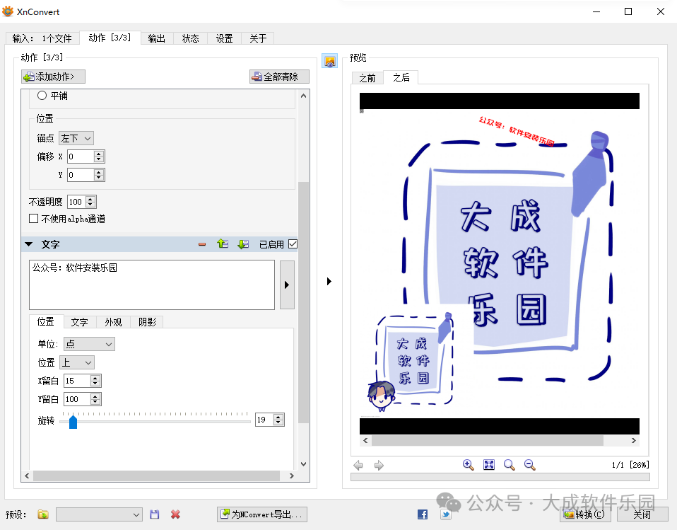Screen dimensions: 678x532
Task: Switch to the 之前 preview tab
Action: [x=367, y=78]
